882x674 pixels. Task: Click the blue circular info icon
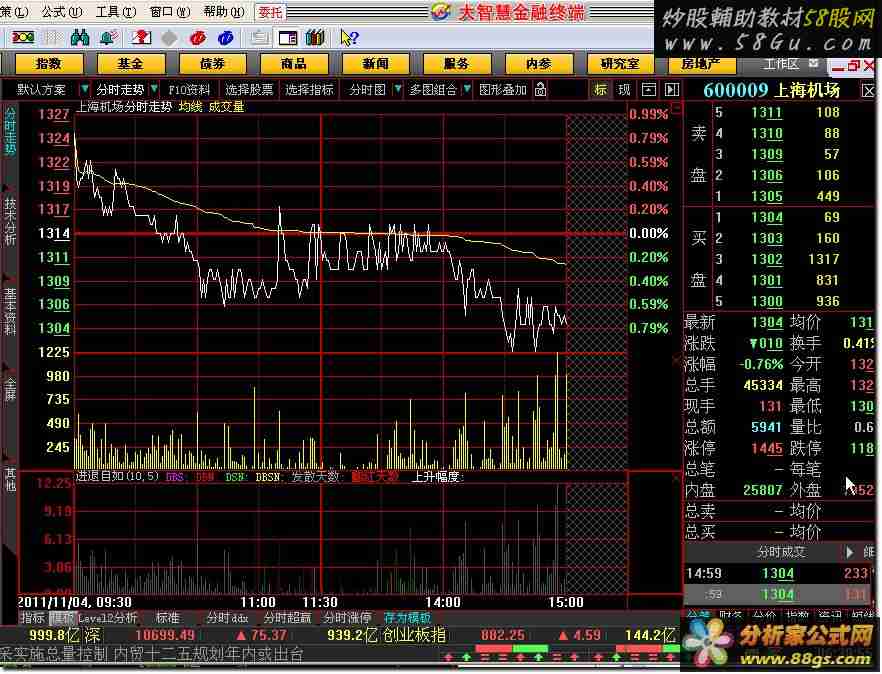point(226,37)
